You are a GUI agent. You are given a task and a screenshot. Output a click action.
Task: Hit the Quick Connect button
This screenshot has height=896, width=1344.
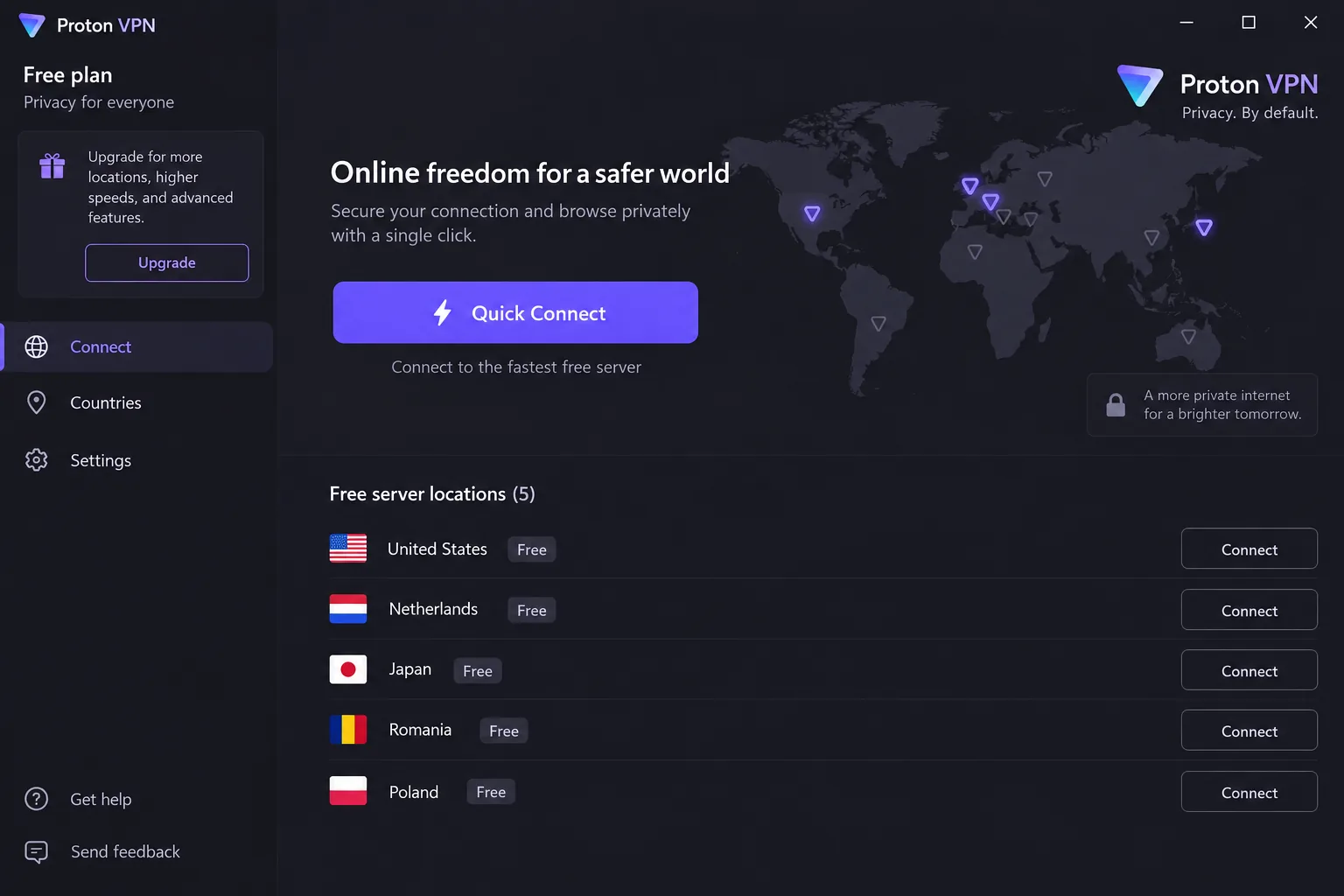515,312
